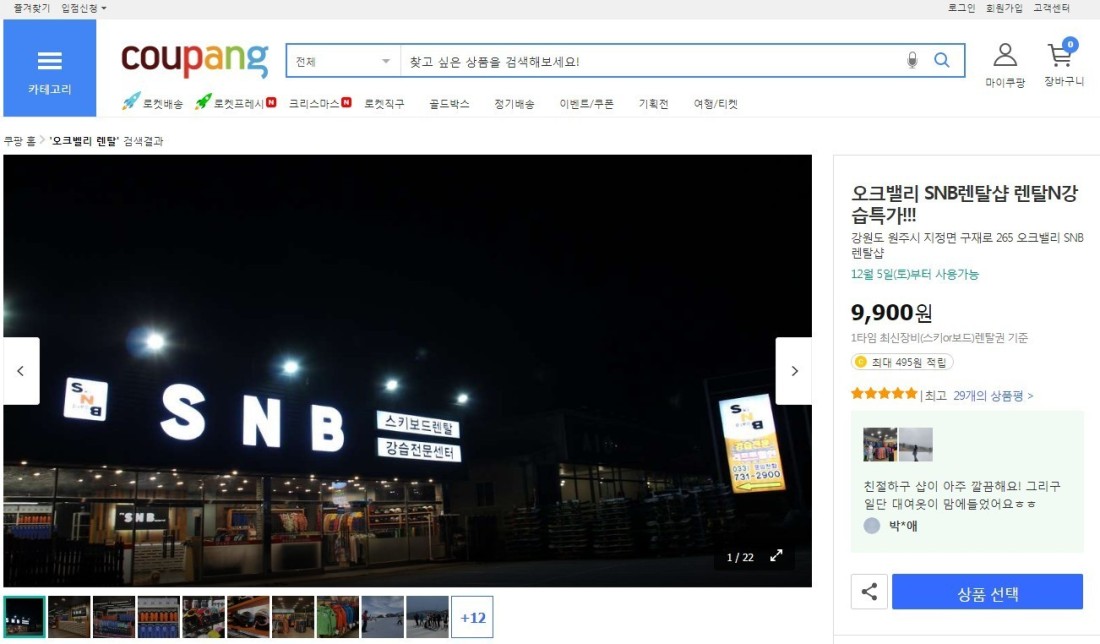Viewport: 1100px width, 644px height.
Task: Click 고객센터 link
Action: point(1051,8)
